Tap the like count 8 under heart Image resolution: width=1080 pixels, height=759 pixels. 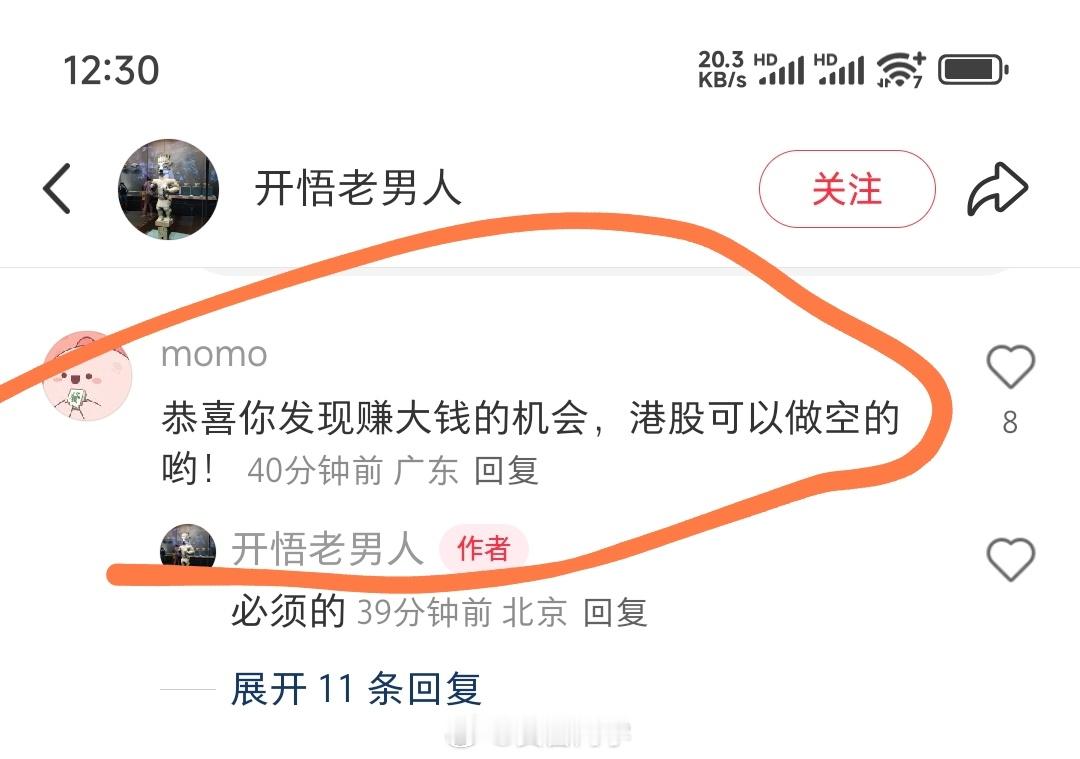[x=1010, y=422]
